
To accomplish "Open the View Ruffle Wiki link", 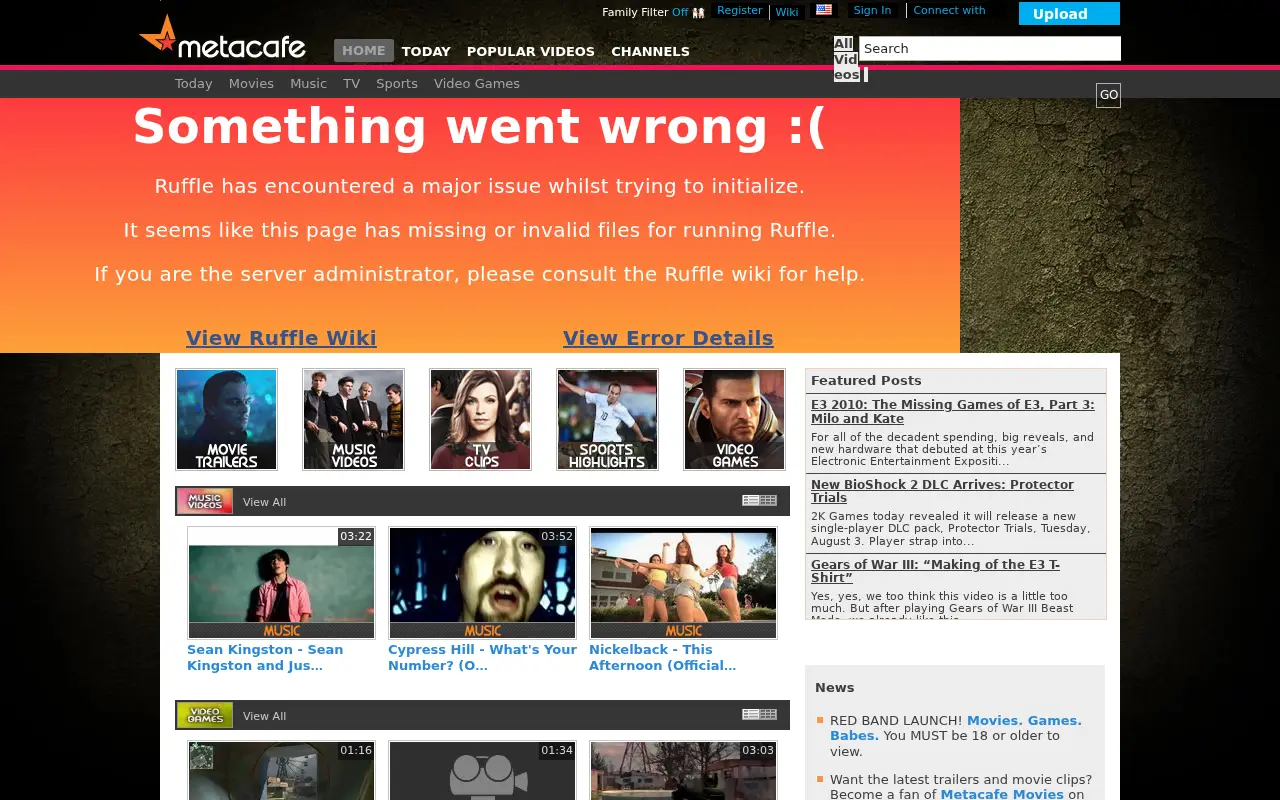I will 281,338.
